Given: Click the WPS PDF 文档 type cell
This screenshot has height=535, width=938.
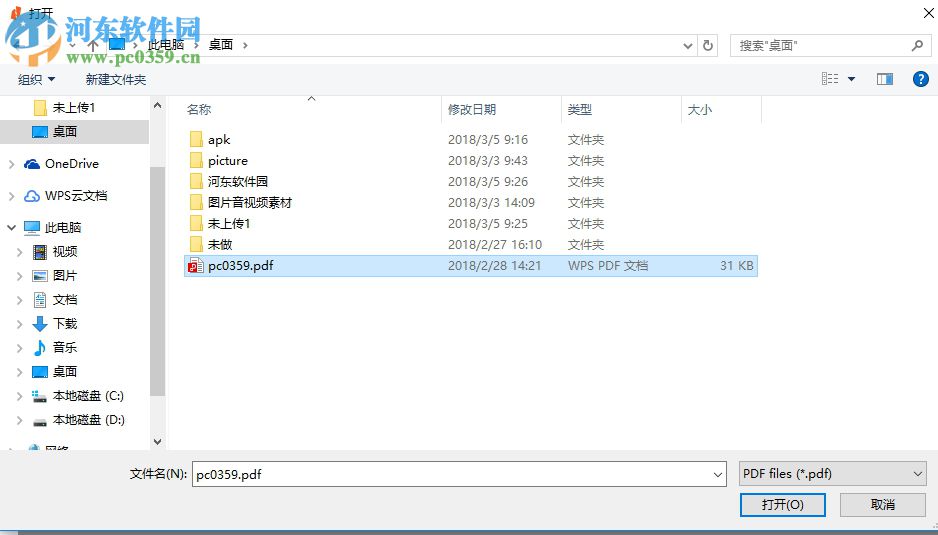Looking at the screenshot, I should [608, 266].
